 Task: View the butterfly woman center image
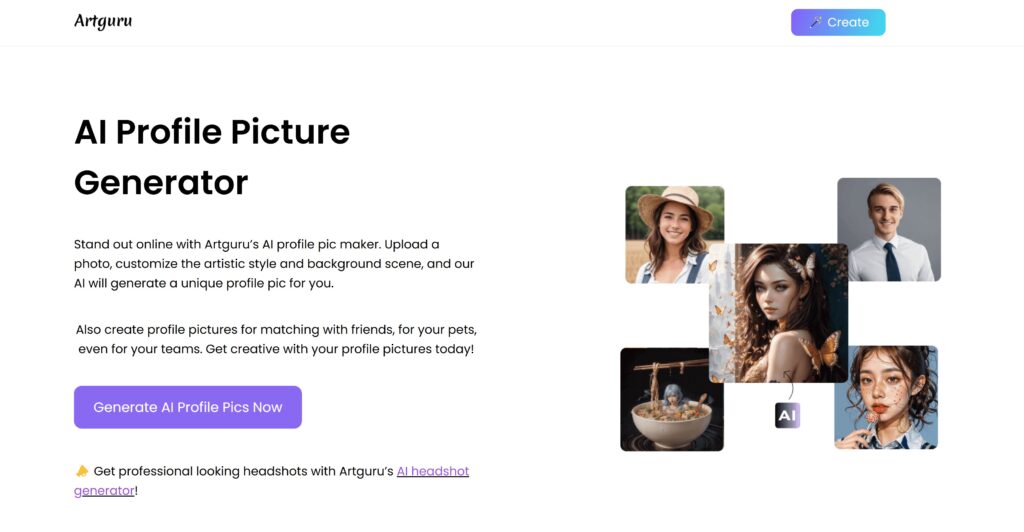point(778,313)
